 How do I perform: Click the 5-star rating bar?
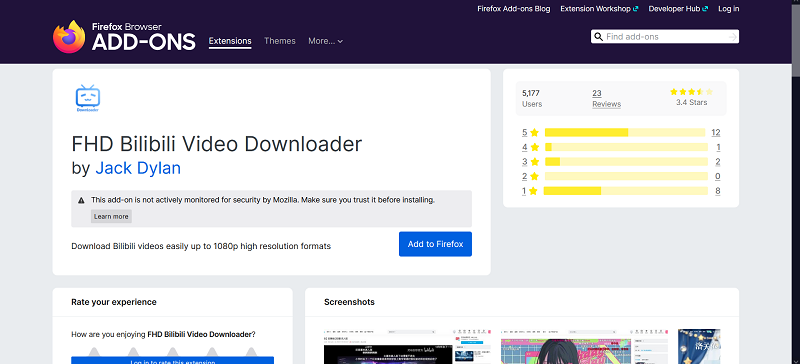(625, 133)
